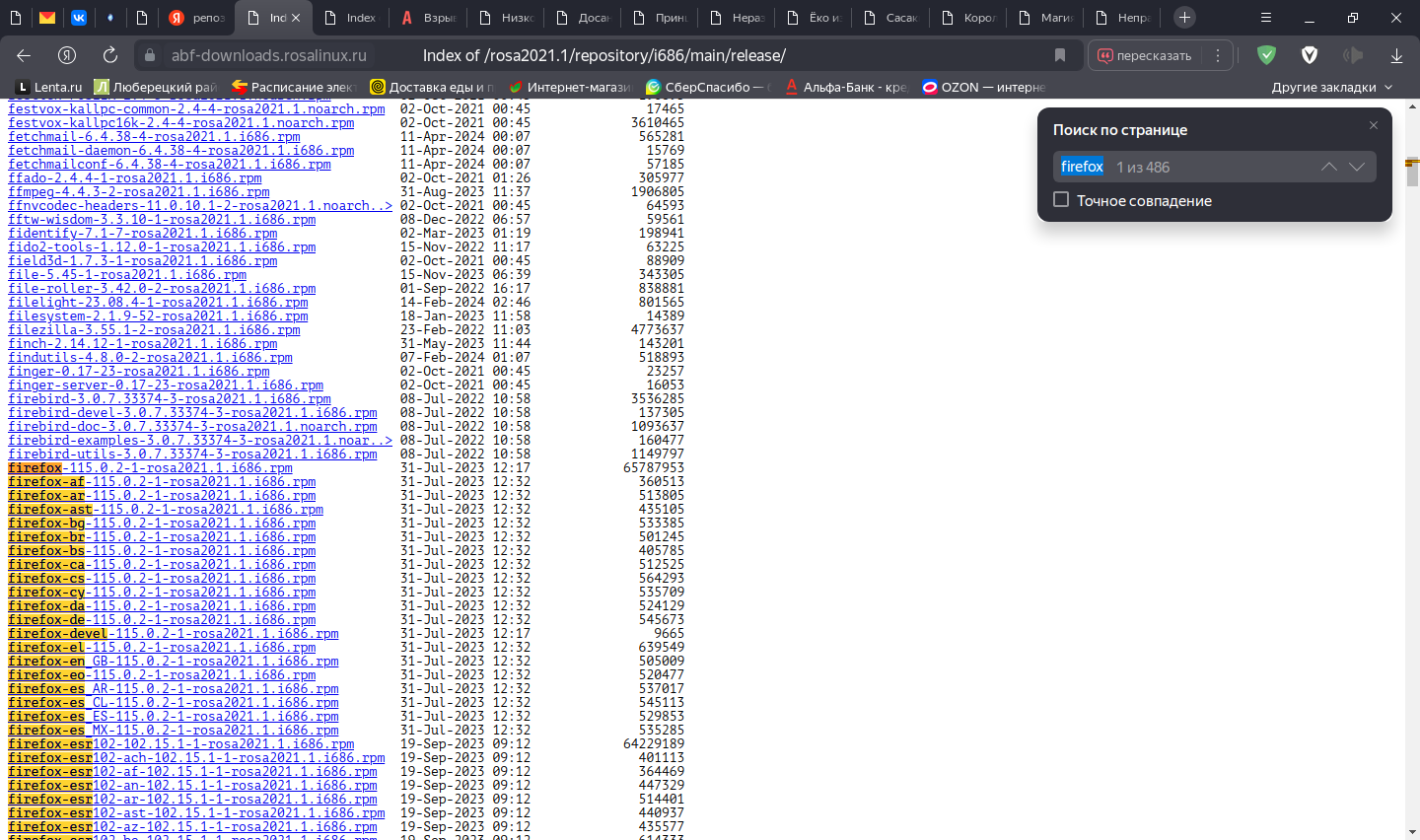Open a new tab with the plus button
Screen dimensions: 1420x840
[x=1184, y=17]
